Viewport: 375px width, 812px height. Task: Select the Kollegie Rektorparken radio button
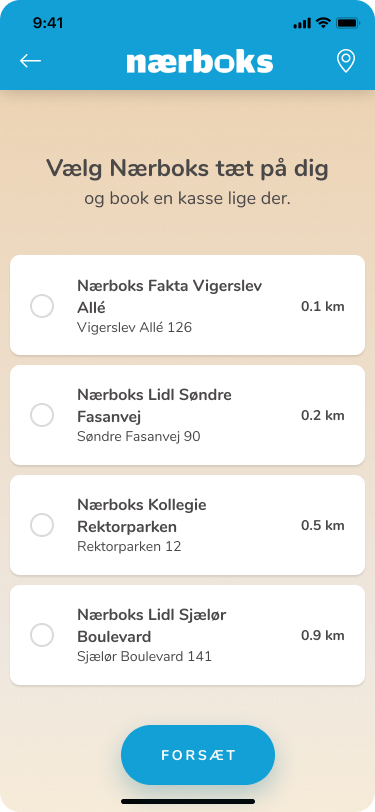pyautogui.click(x=42, y=525)
